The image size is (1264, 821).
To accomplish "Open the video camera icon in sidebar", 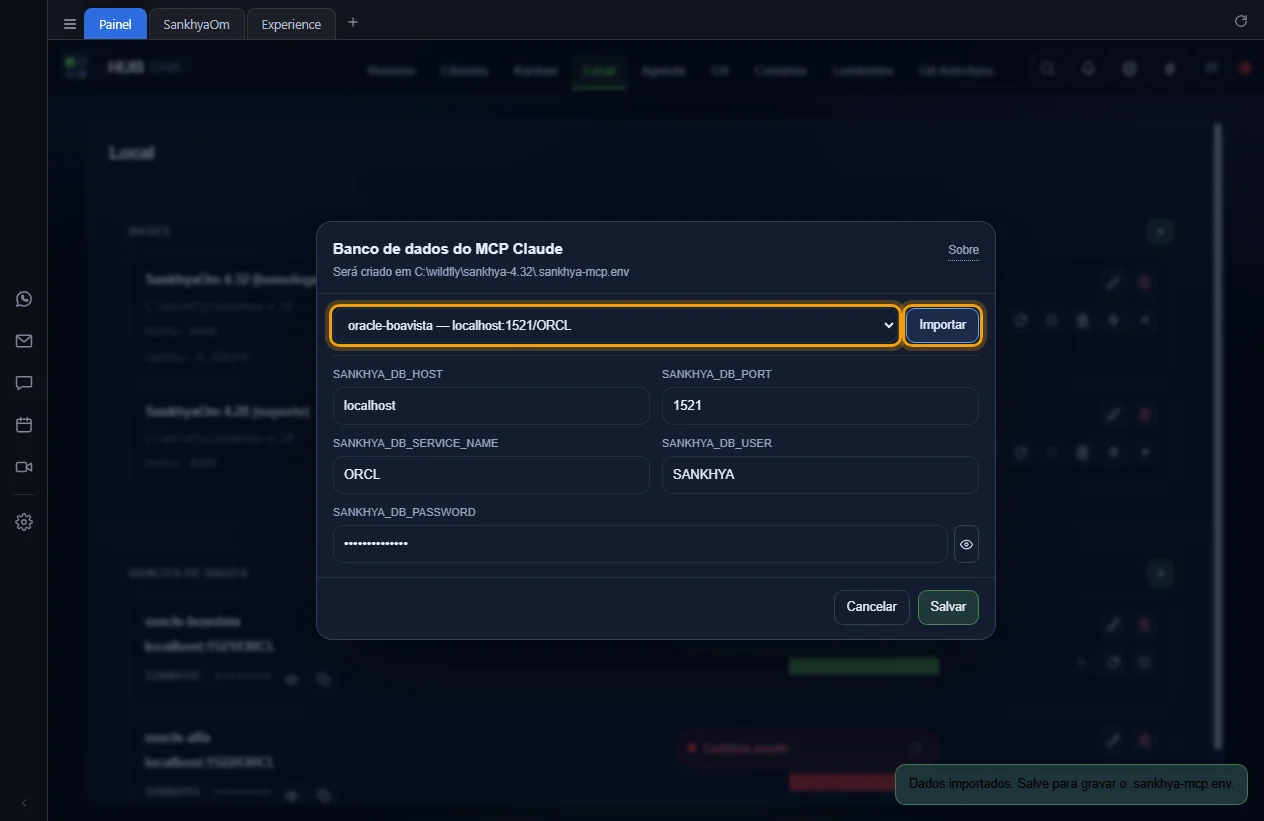I will (24, 467).
